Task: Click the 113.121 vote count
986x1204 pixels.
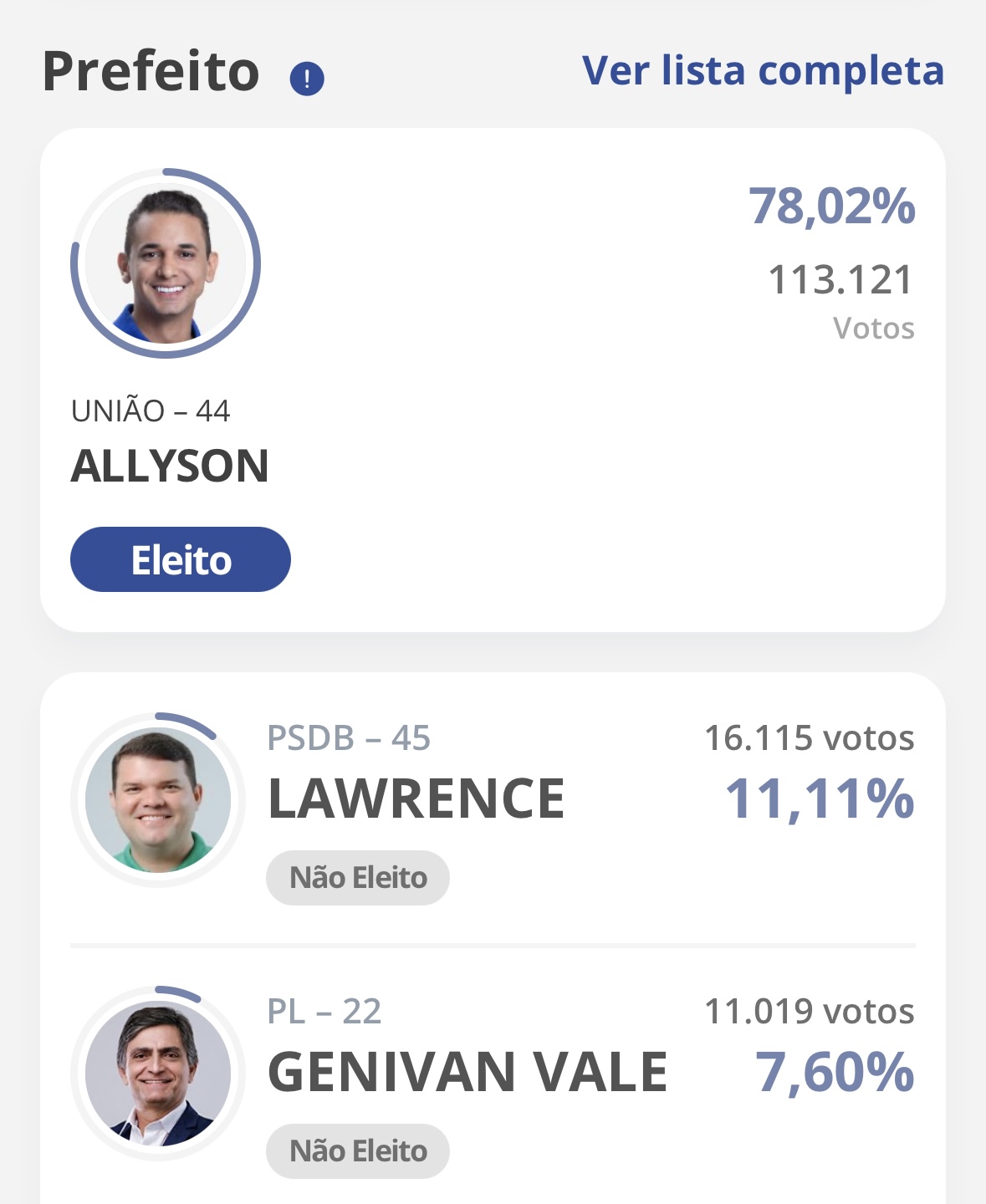Action: point(840,280)
